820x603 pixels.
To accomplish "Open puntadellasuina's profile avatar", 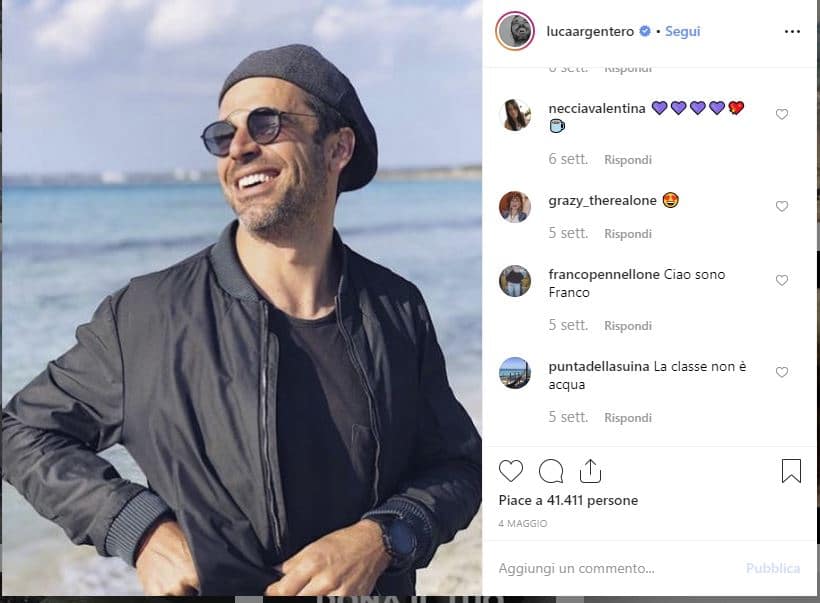I will click(x=515, y=373).
